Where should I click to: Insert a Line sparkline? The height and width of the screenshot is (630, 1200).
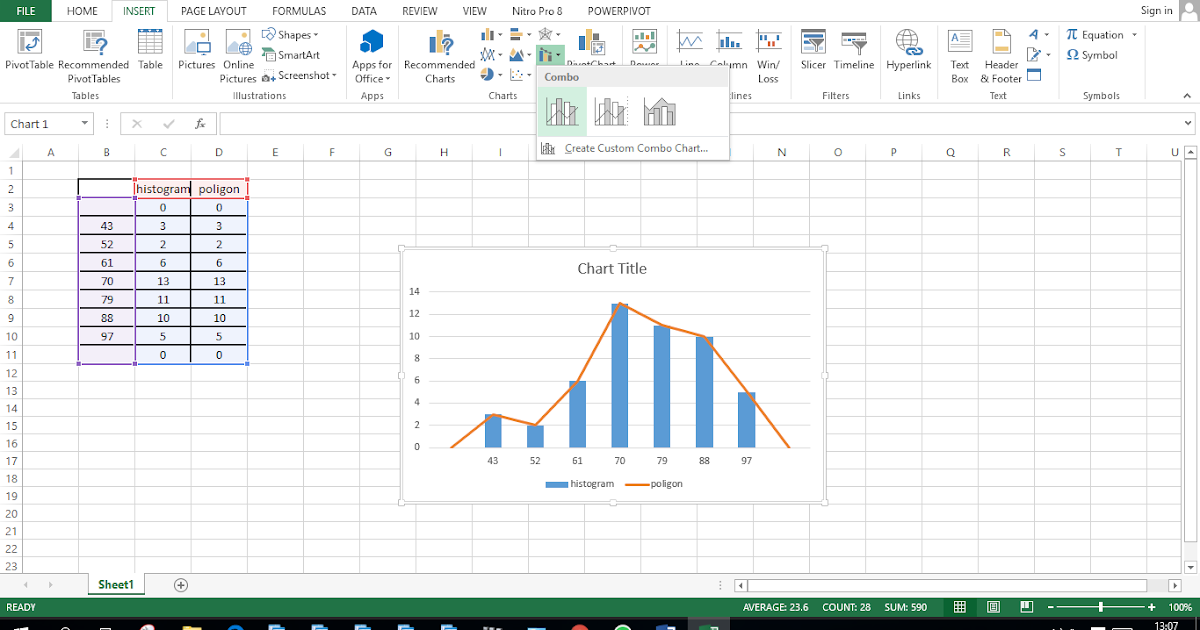(x=690, y=50)
